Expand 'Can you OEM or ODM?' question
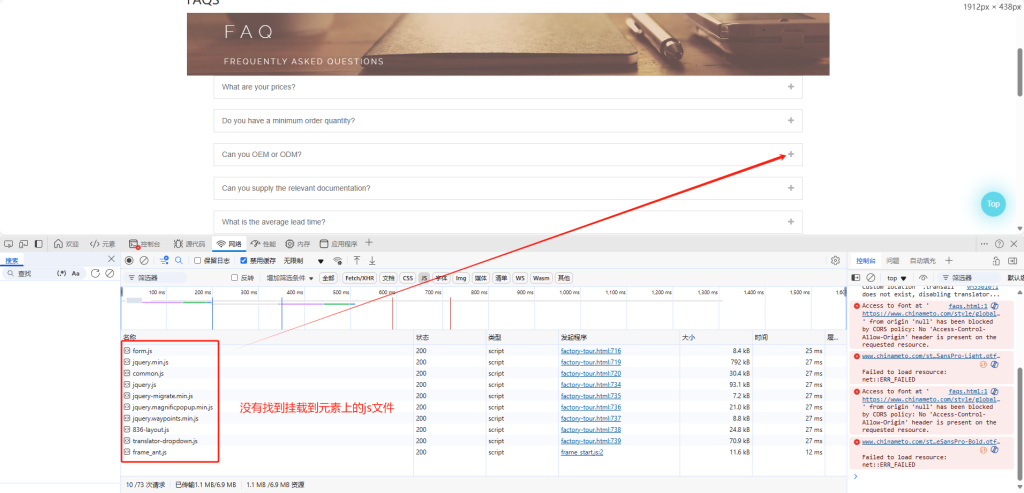Image resolution: width=1024 pixels, height=493 pixels. click(507, 154)
